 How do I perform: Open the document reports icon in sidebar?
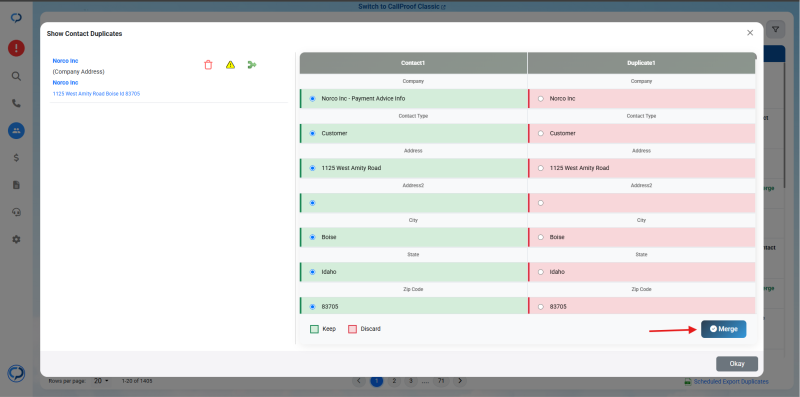[16, 185]
